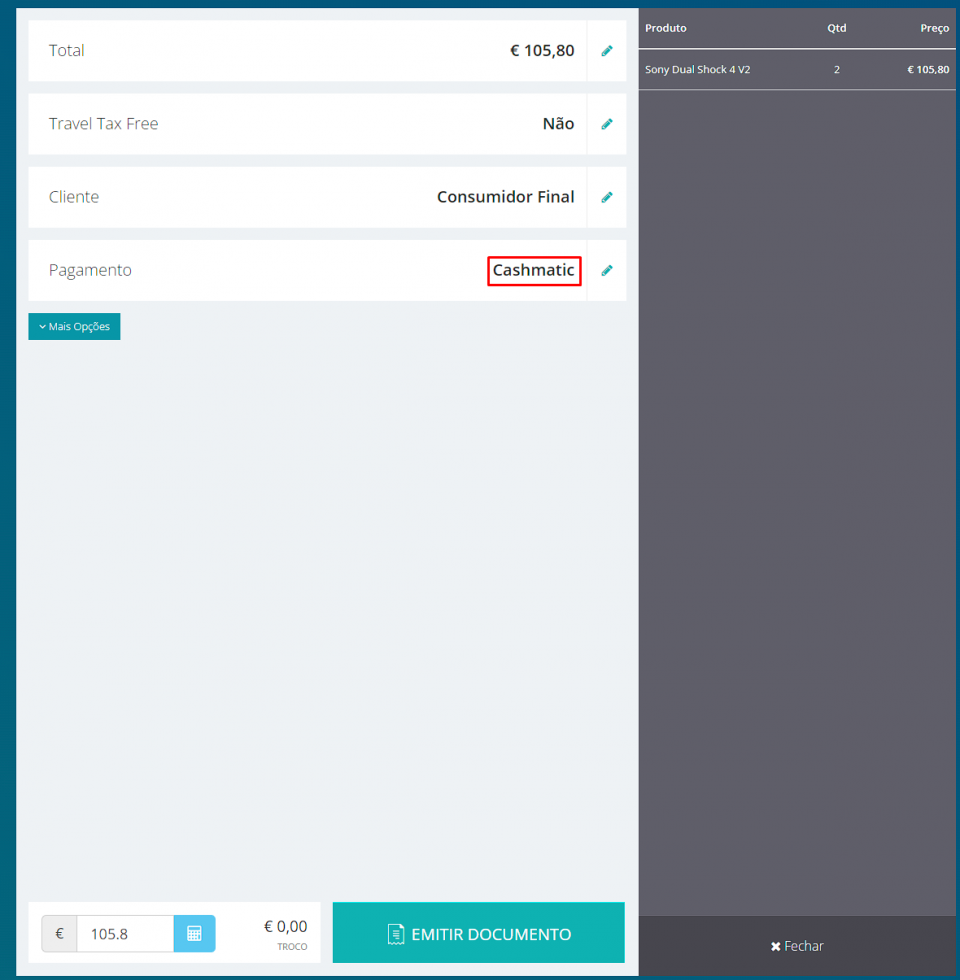Screen dimensions: 960x980
Task: Change Pagamento using its pencil icon
Action: 606,270
